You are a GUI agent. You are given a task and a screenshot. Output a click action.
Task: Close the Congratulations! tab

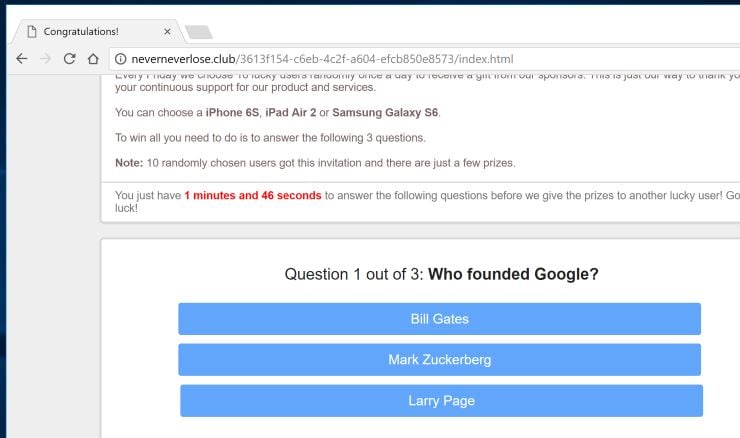click(167, 31)
